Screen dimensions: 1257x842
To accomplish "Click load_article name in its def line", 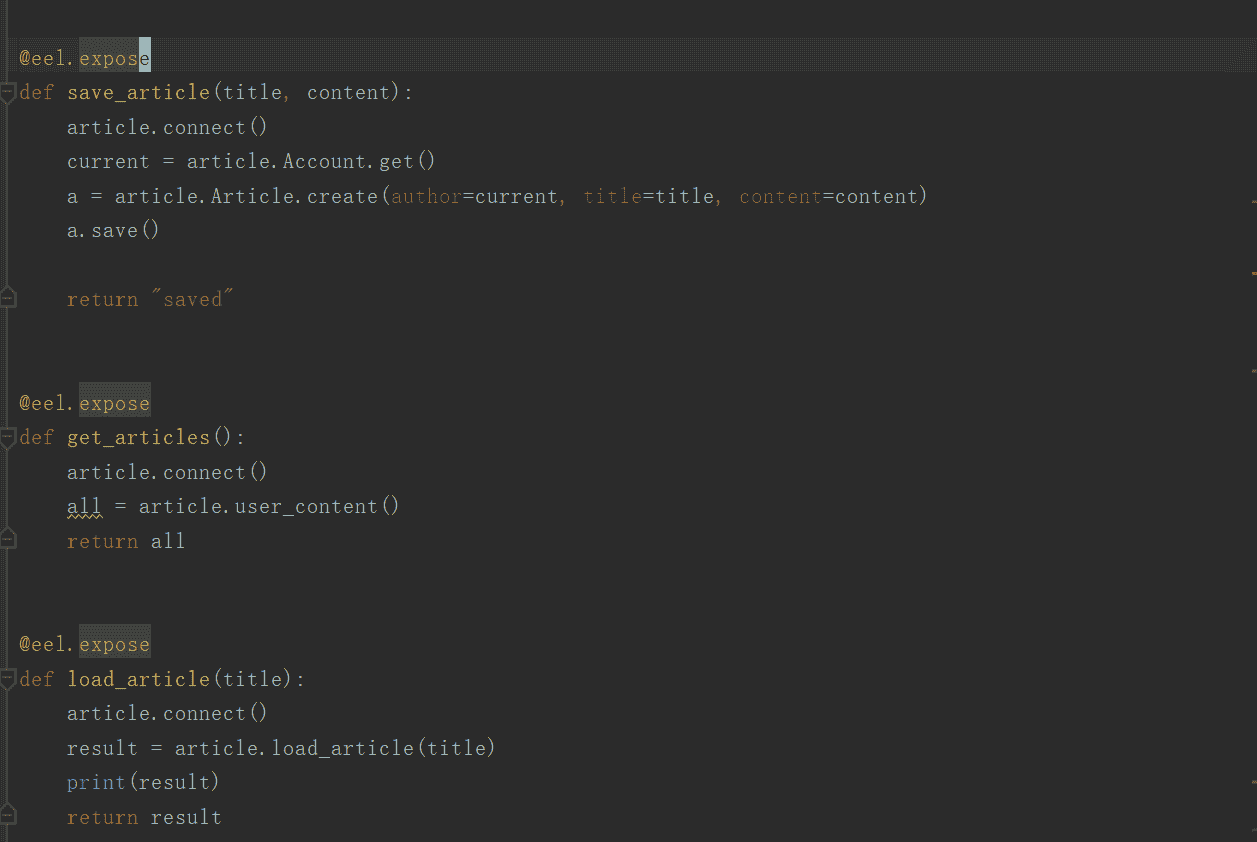I will click(x=138, y=679).
